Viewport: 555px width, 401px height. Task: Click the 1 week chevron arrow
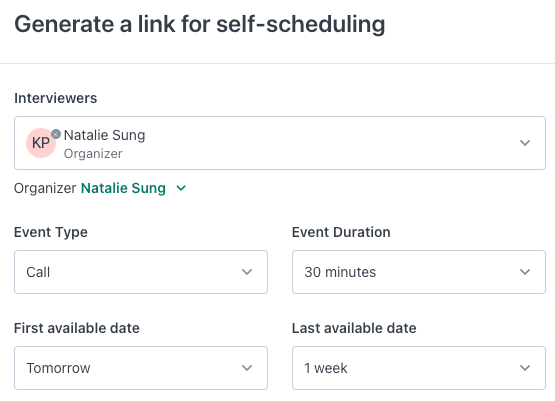point(525,368)
